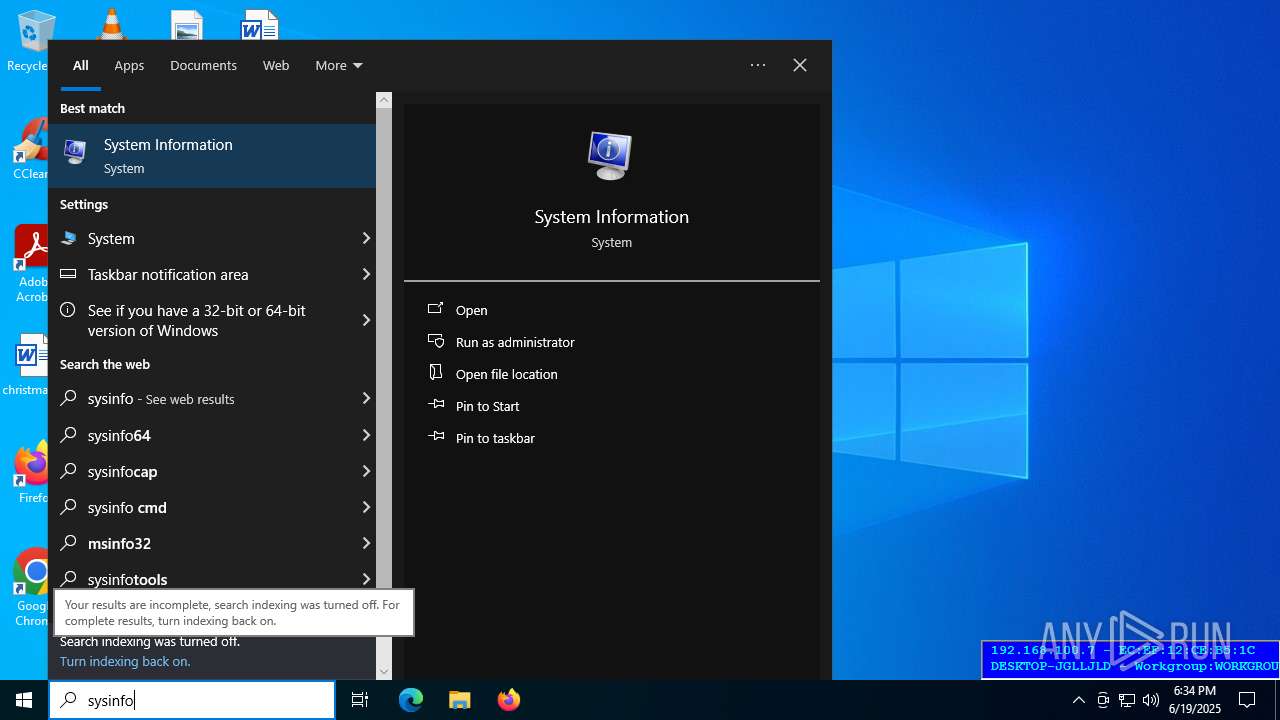Switch to the Web search tab
The width and height of the screenshot is (1280, 720).
(x=276, y=65)
